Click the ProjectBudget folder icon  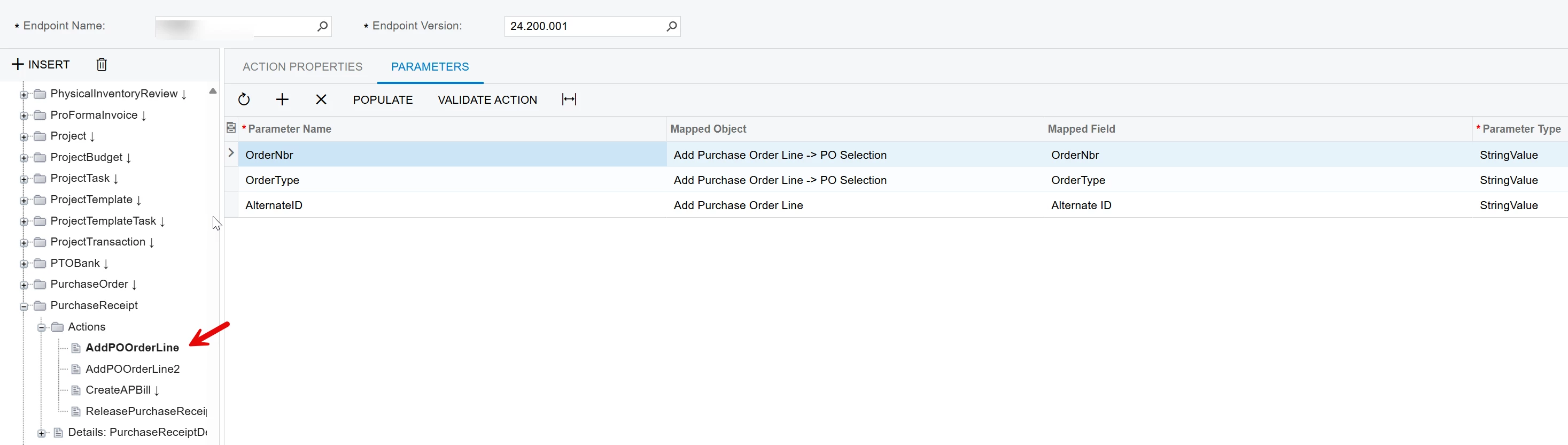tap(40, 157)
